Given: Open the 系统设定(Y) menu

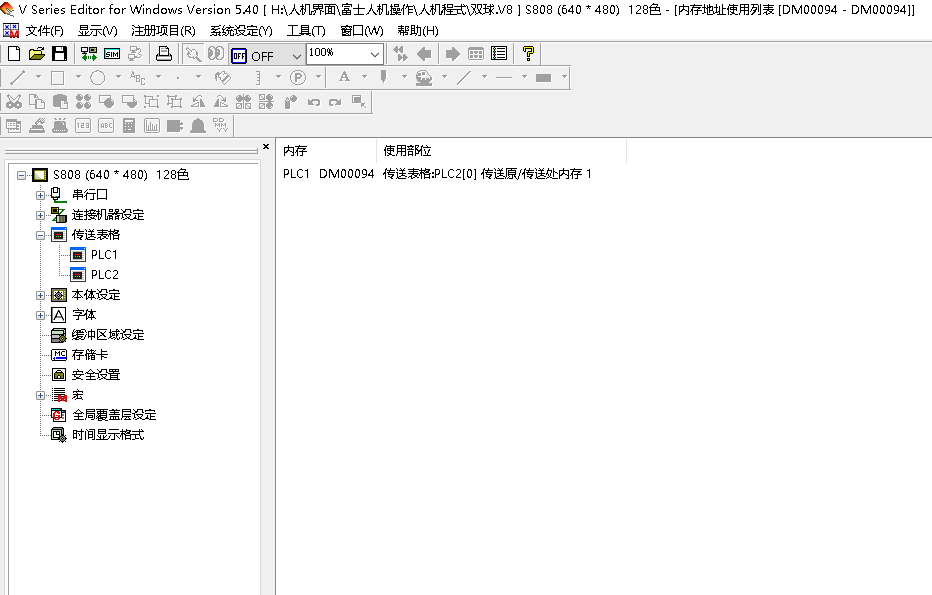Looking at the screenshot, I should 240,30.
